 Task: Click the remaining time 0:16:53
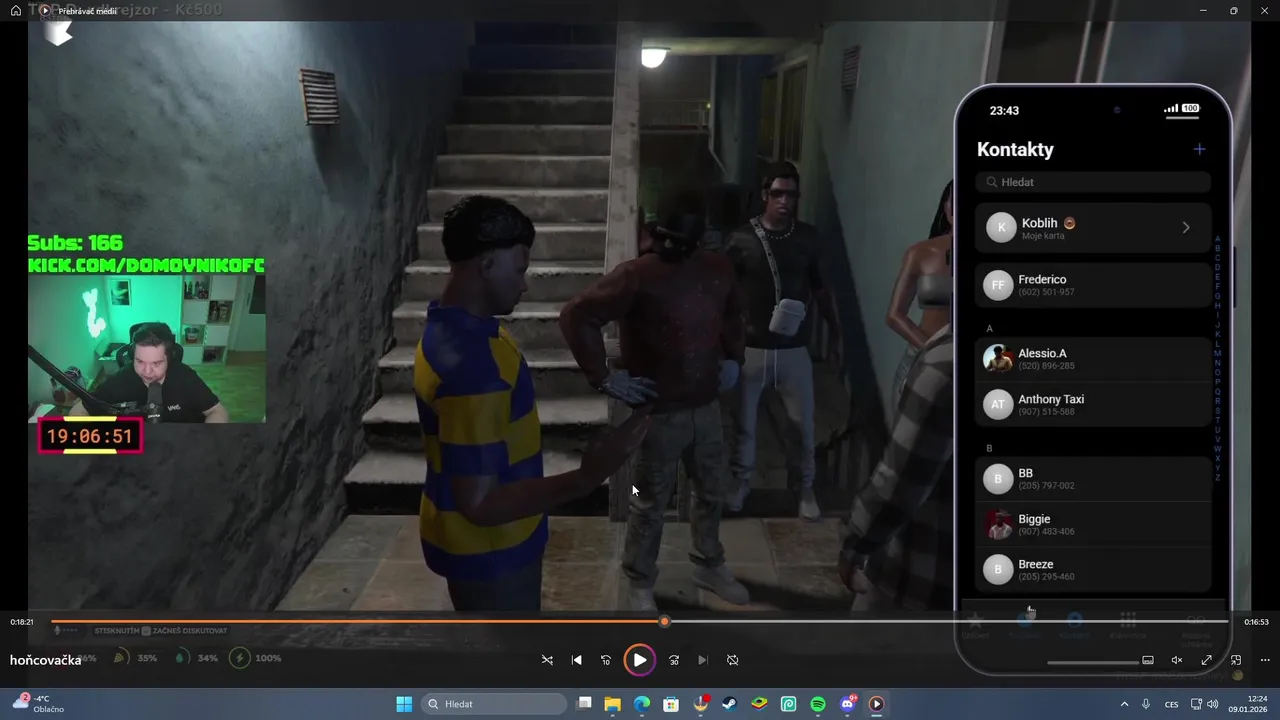(1256, 622)
